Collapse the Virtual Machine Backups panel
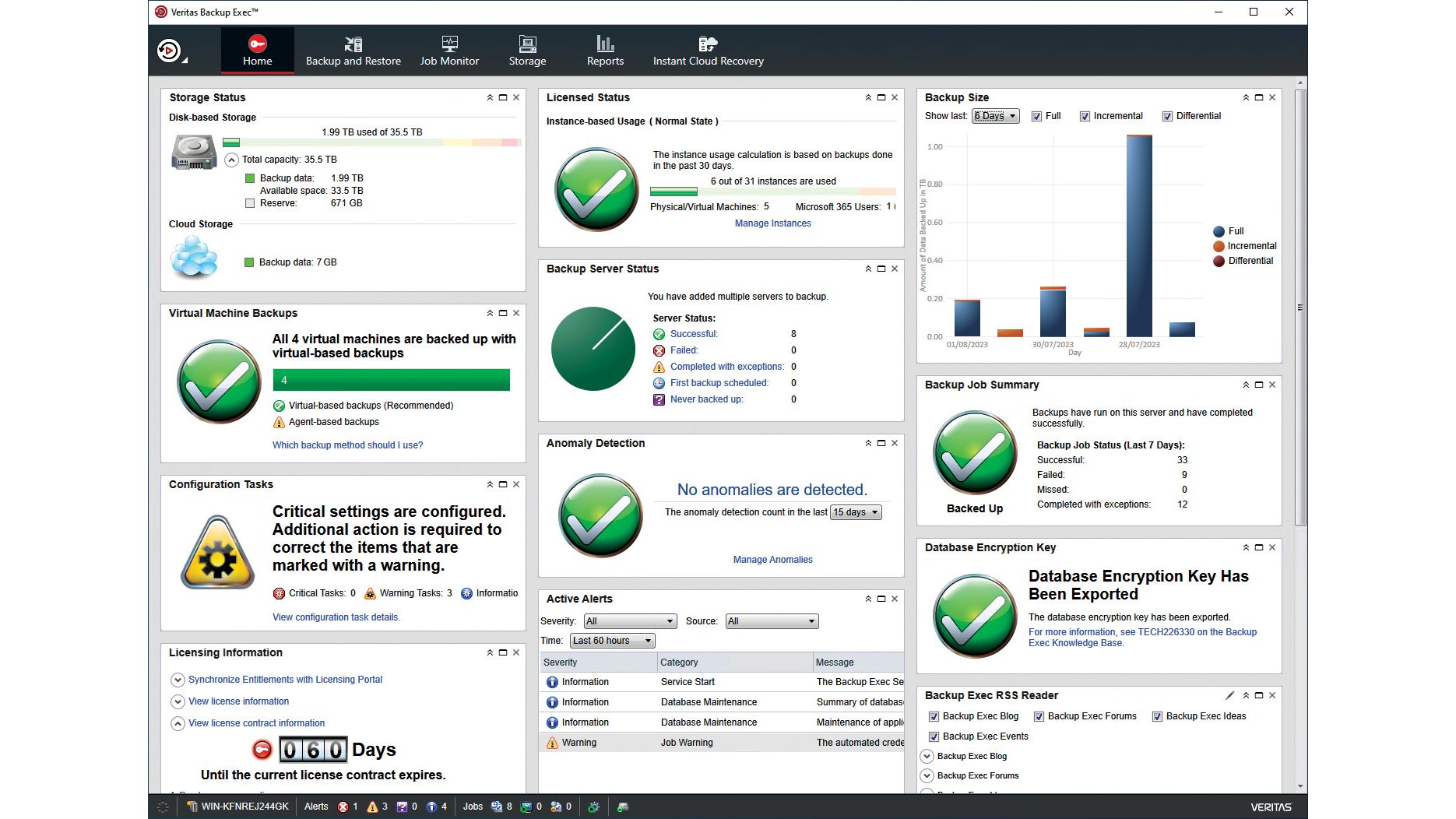Viewport: 1456px width, 819px height. click(x=490, y=313)
